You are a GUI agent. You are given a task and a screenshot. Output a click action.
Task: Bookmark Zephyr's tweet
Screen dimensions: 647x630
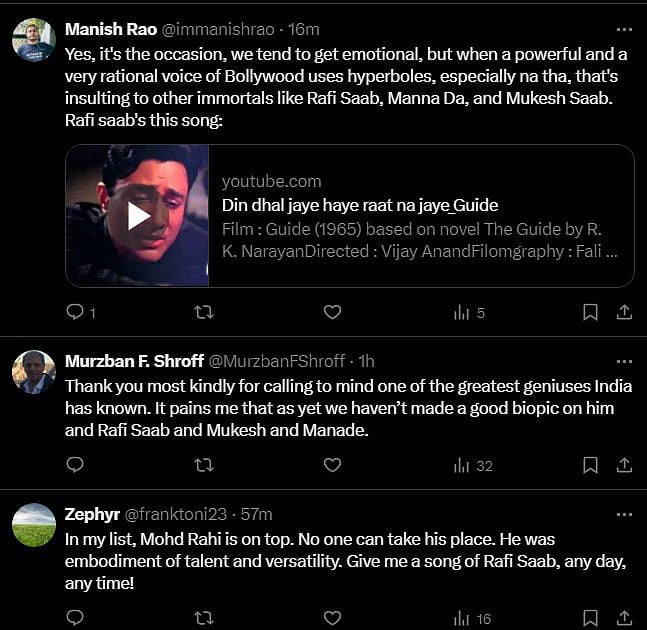pos(590,618)
